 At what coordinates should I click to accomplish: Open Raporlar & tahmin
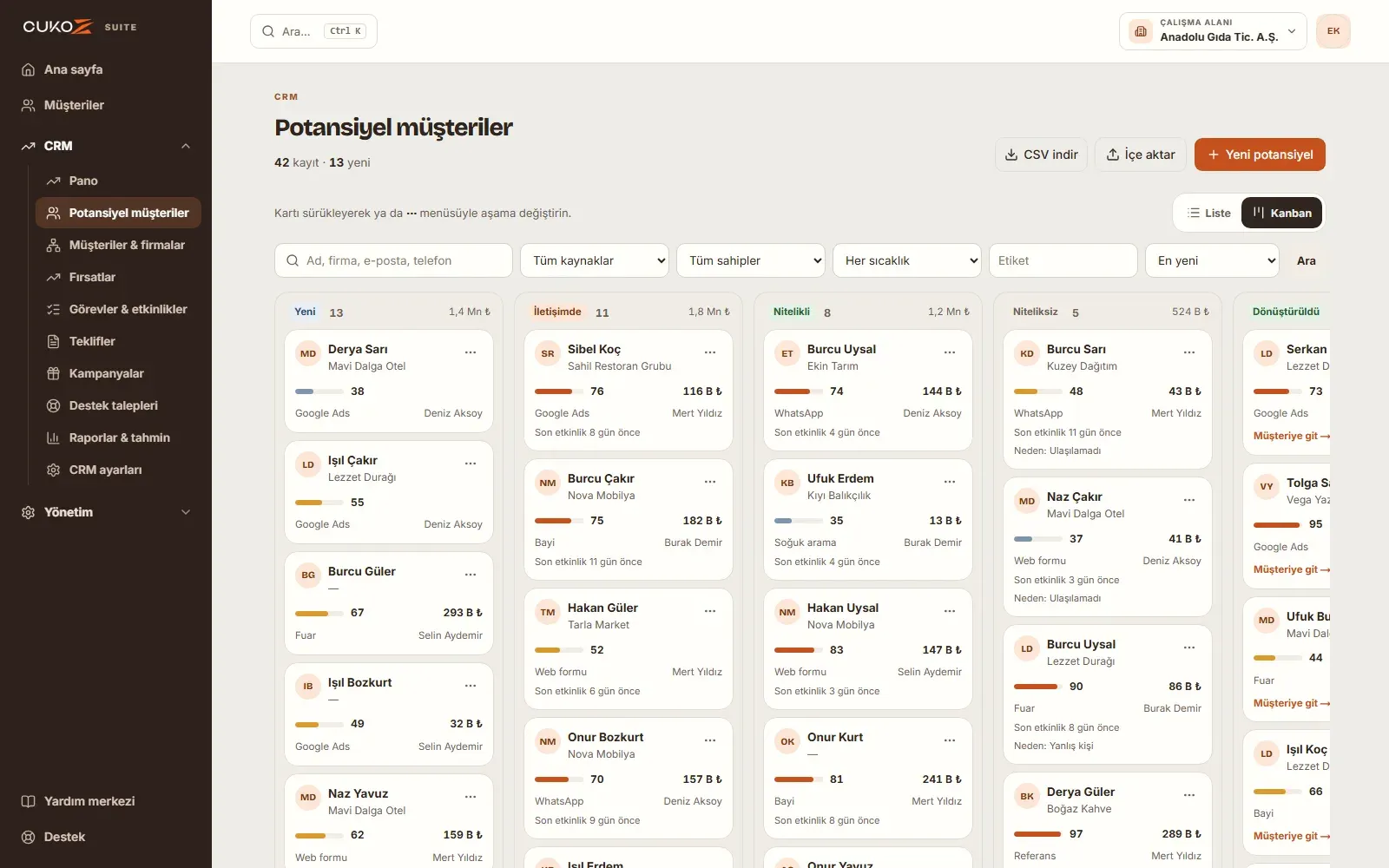(118, 437)
